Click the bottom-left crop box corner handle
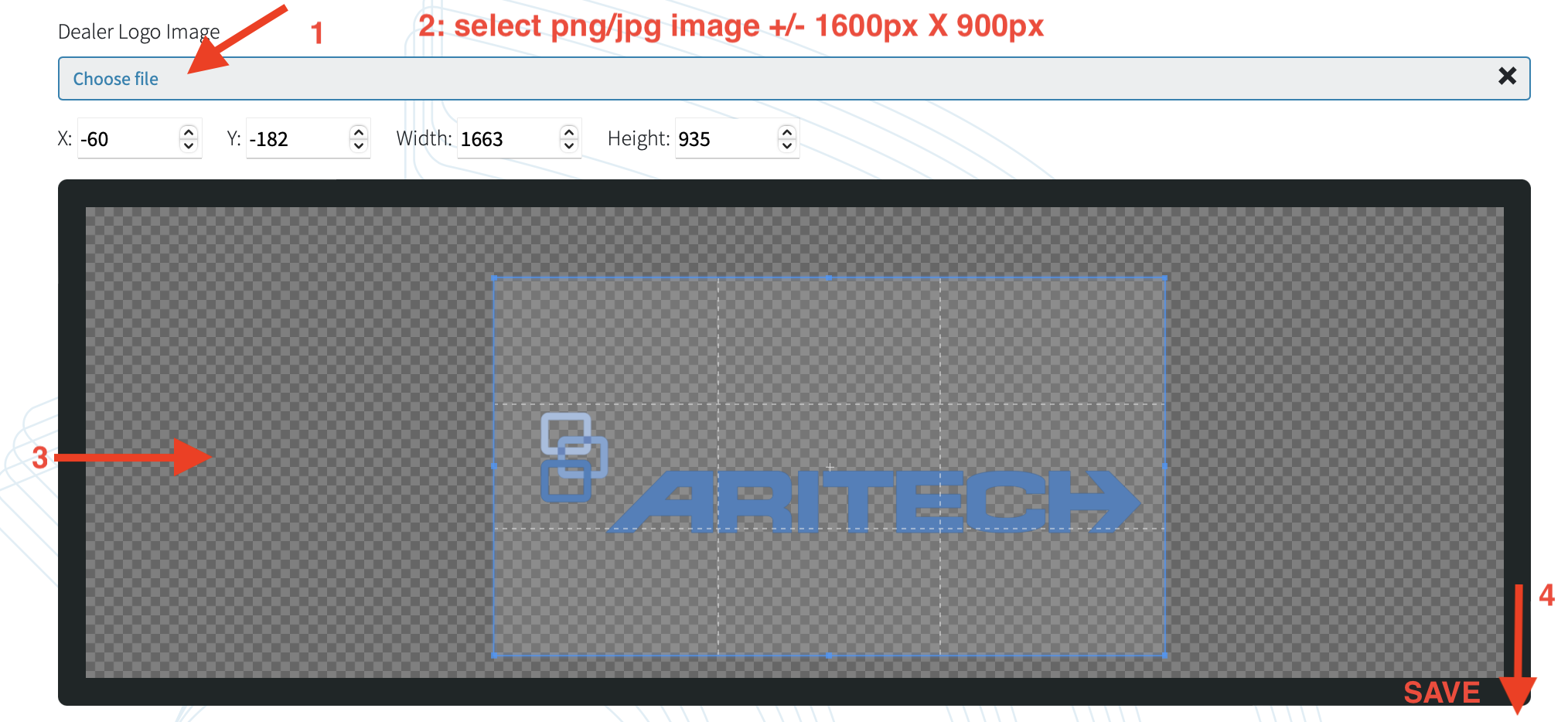Screen dimensions: 1568x722 pos(495,655)
